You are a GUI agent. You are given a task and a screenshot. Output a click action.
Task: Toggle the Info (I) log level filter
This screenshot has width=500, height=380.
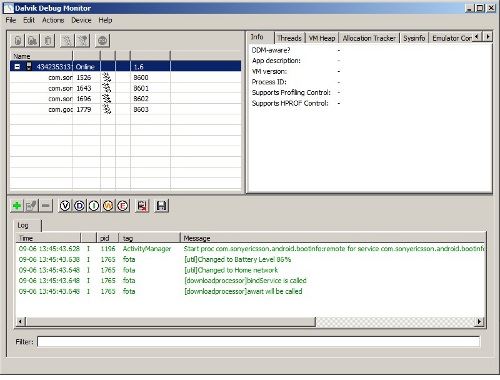pyautogui.click(x=94, y=206)
